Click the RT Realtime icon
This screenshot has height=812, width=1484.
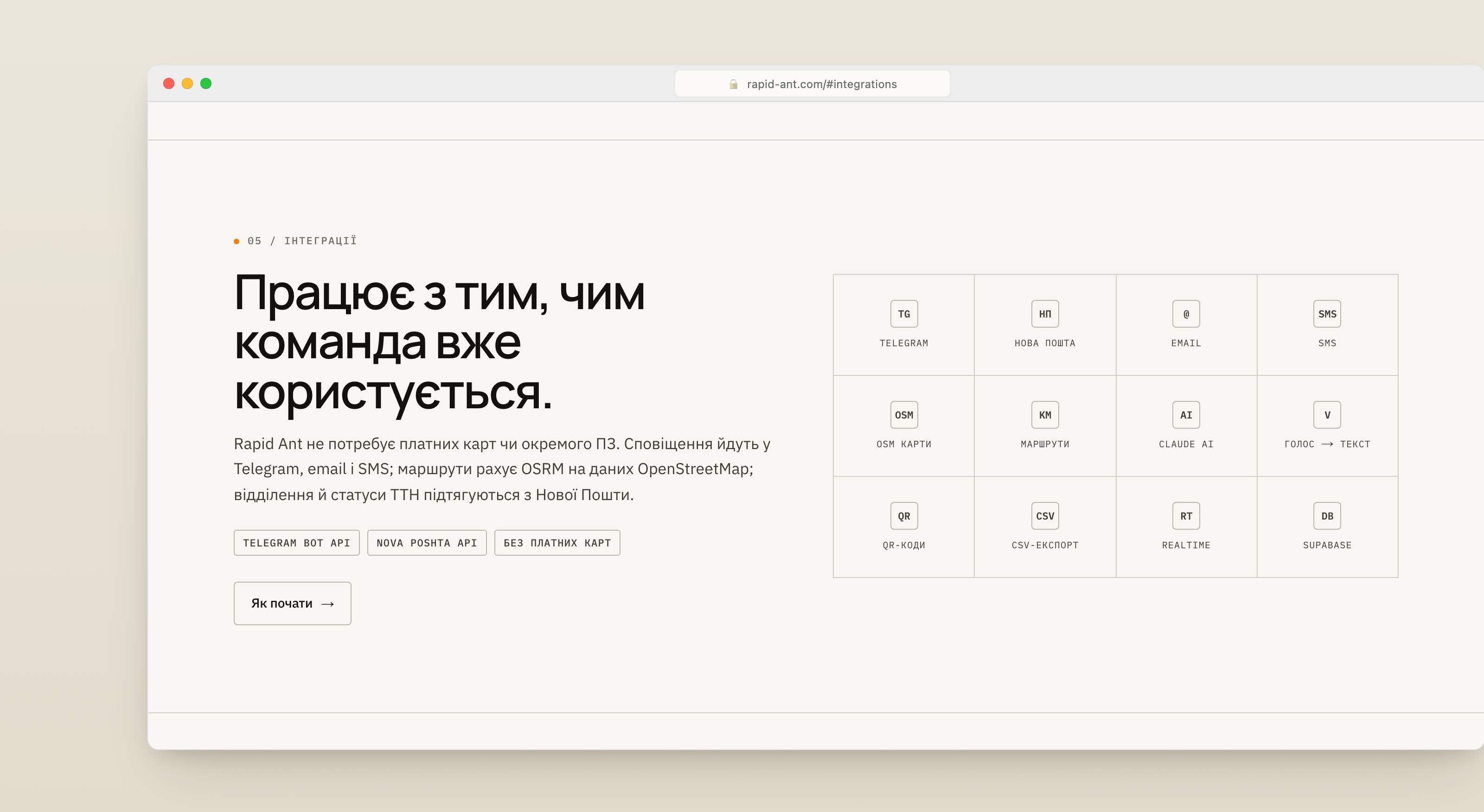click(1186, 516)
